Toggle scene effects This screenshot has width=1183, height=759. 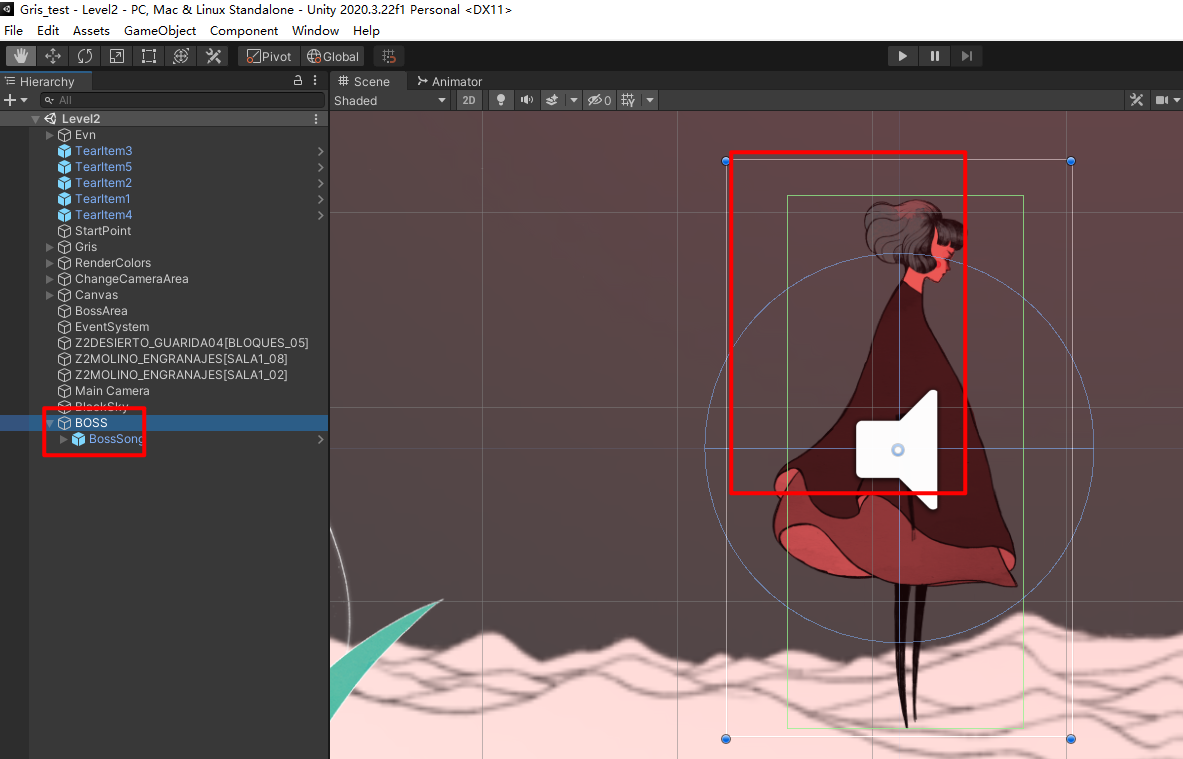click(x=552, y=100)
